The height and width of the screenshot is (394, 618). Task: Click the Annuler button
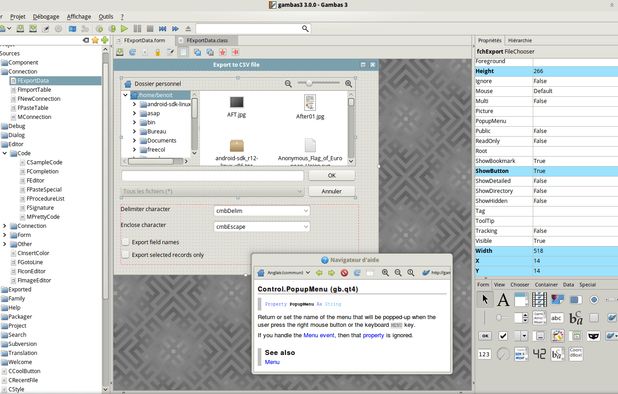coord(331,191)
